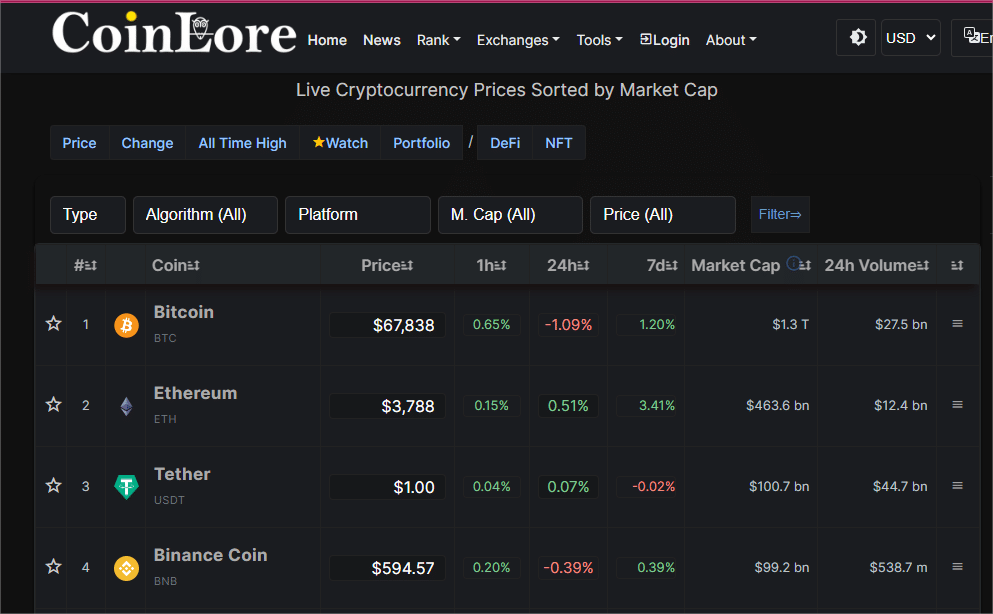993x614 pixels.
Task: Click the Bitcoin orange logo icon
Action: (x=127, y=325)
